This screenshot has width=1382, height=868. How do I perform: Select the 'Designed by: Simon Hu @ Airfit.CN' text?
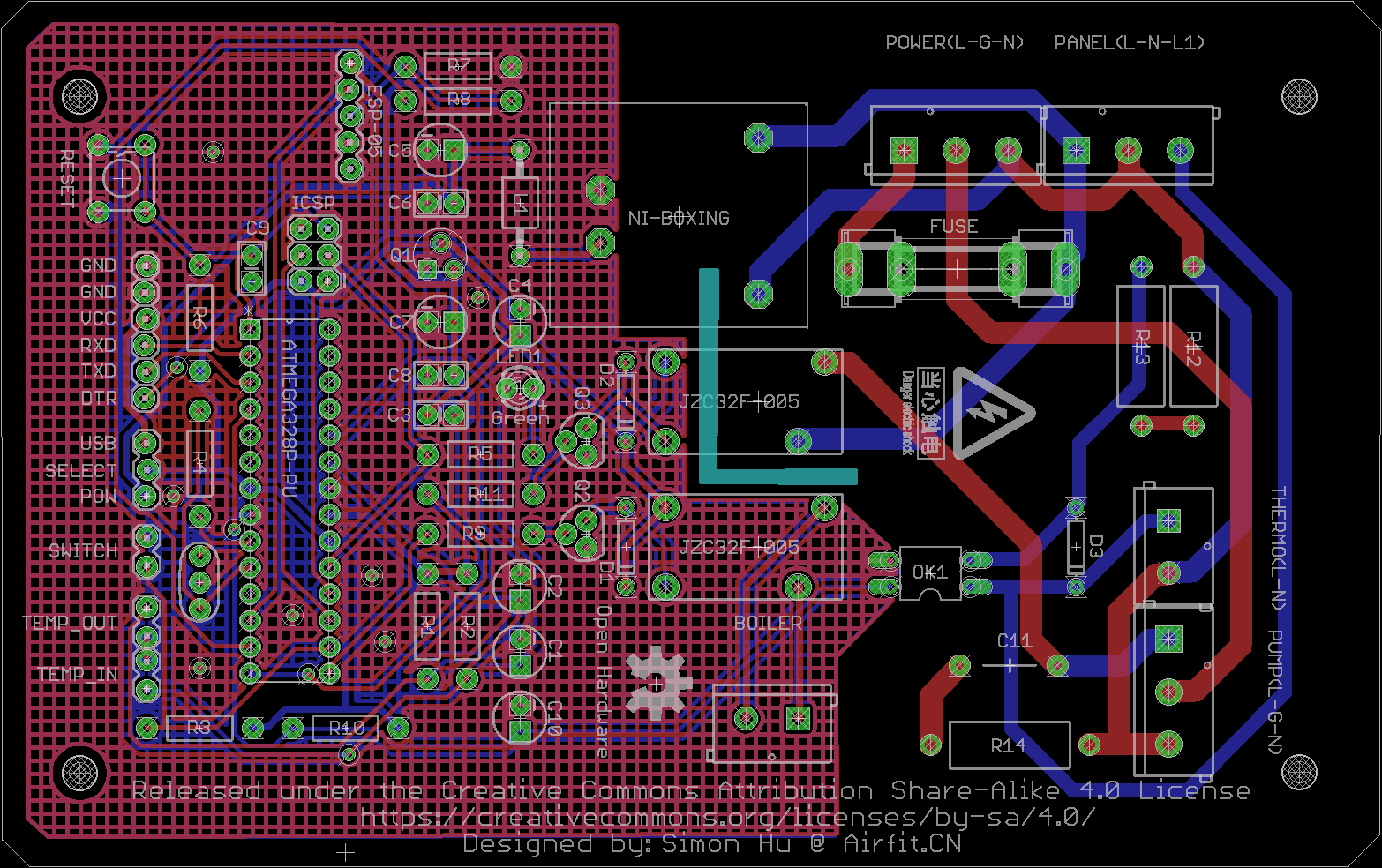click(x=712, y=844)
